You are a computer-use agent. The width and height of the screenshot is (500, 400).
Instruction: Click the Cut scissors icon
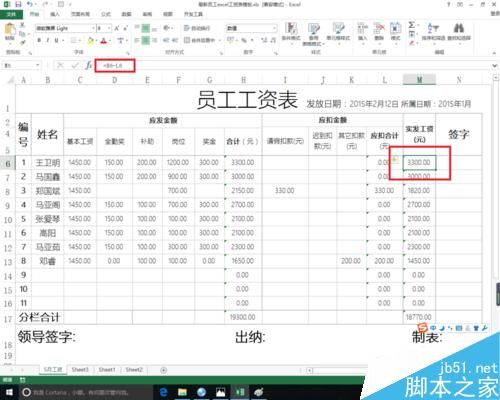[22, 25]
